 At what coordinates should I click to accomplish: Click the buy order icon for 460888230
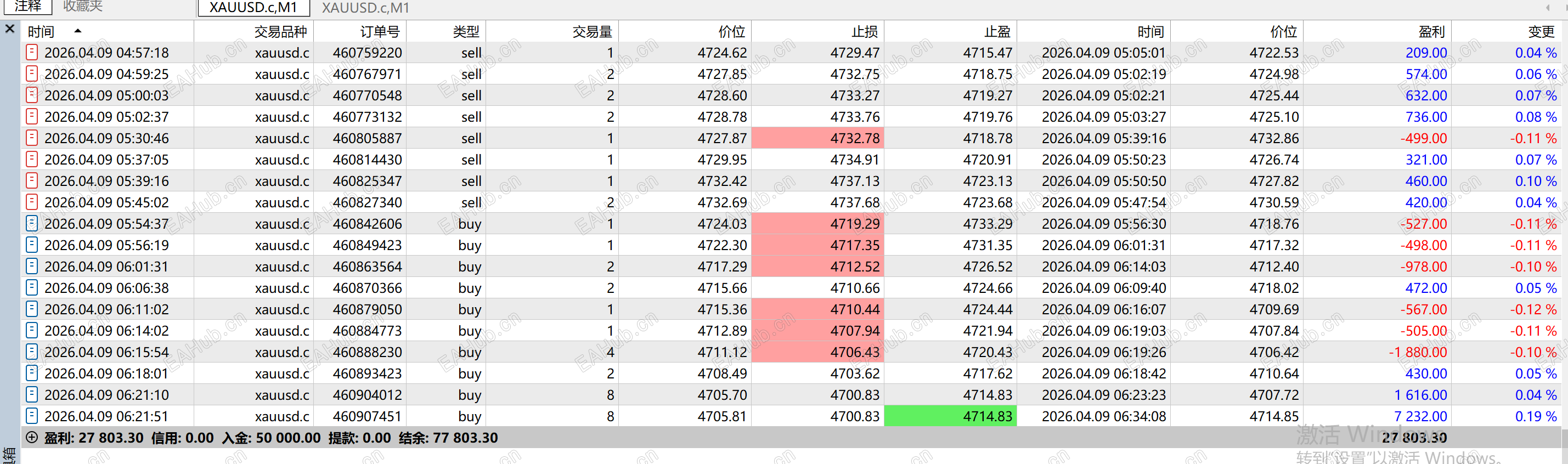(x=32, y=352)
